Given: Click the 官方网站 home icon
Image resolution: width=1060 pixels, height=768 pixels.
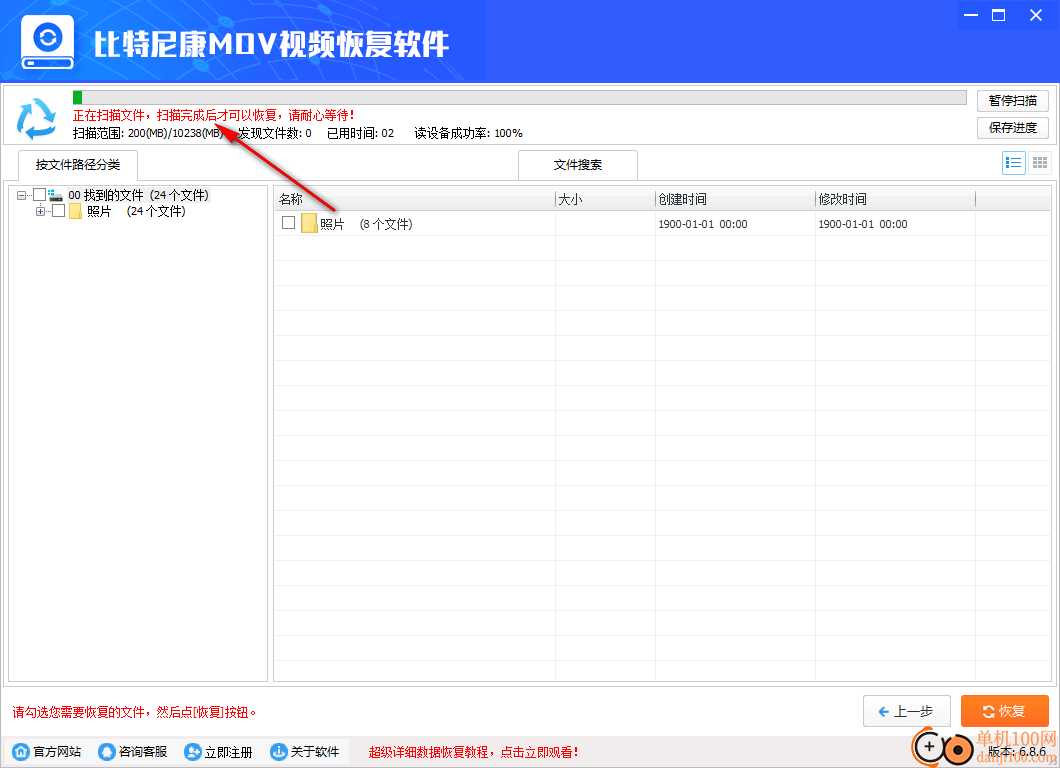Looking at the screenshot, I should pos(22,751).
